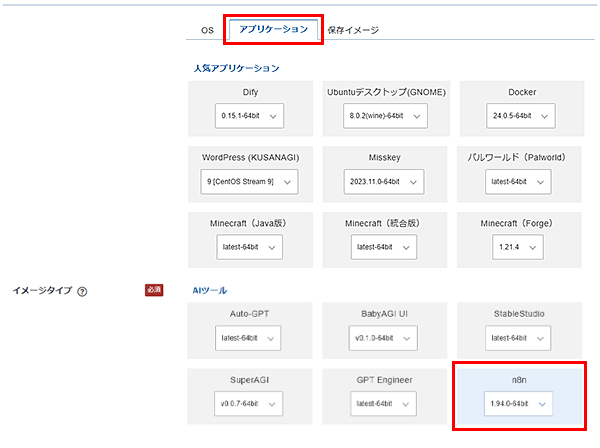
Task: Select the Docker application card title
Action: tap(522, 92)
